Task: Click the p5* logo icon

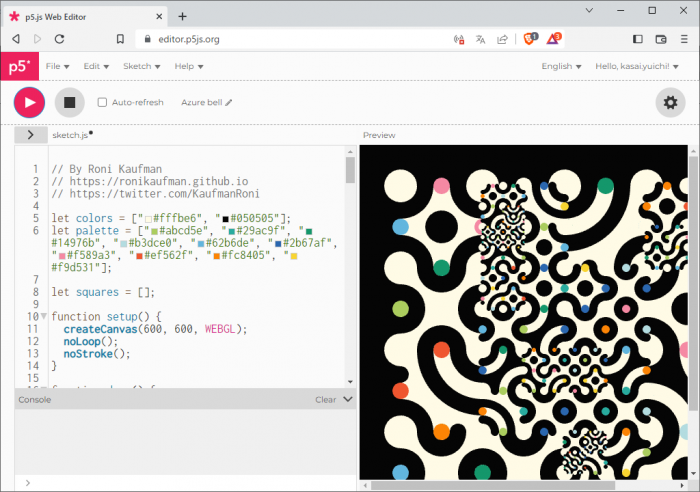Action: click(x=18, y=66)
